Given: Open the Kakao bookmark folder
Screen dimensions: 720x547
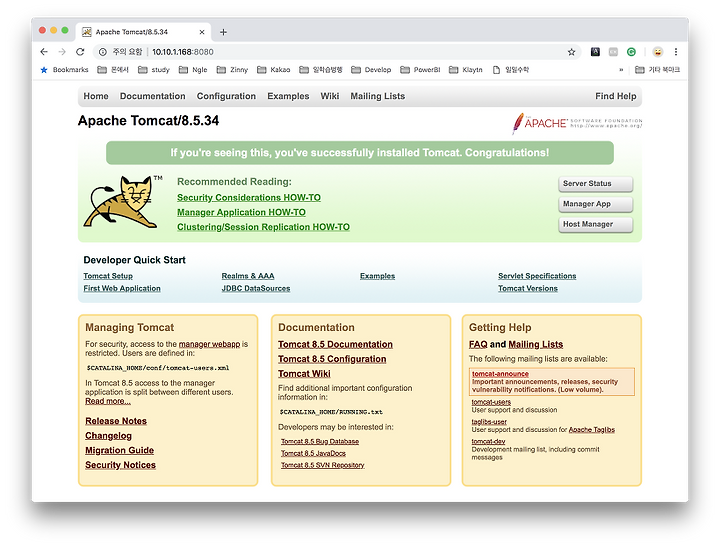Looking at the screenshot, I should click(x=274, y=70).
